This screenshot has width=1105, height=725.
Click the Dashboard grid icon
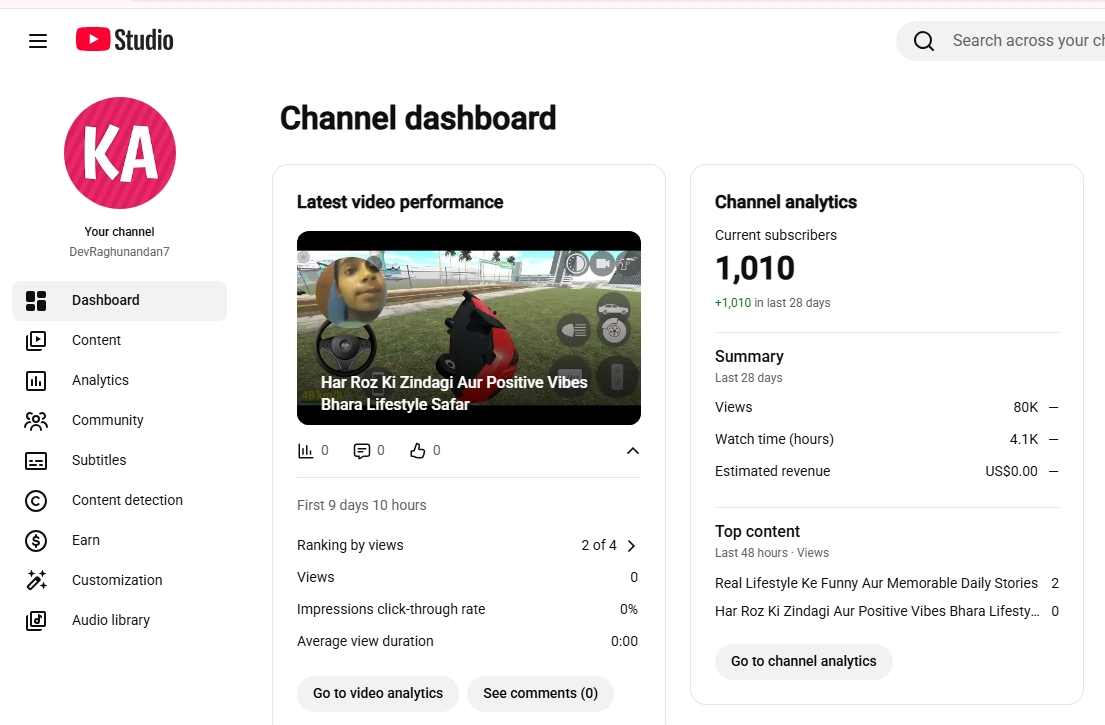tap(36, 301)
